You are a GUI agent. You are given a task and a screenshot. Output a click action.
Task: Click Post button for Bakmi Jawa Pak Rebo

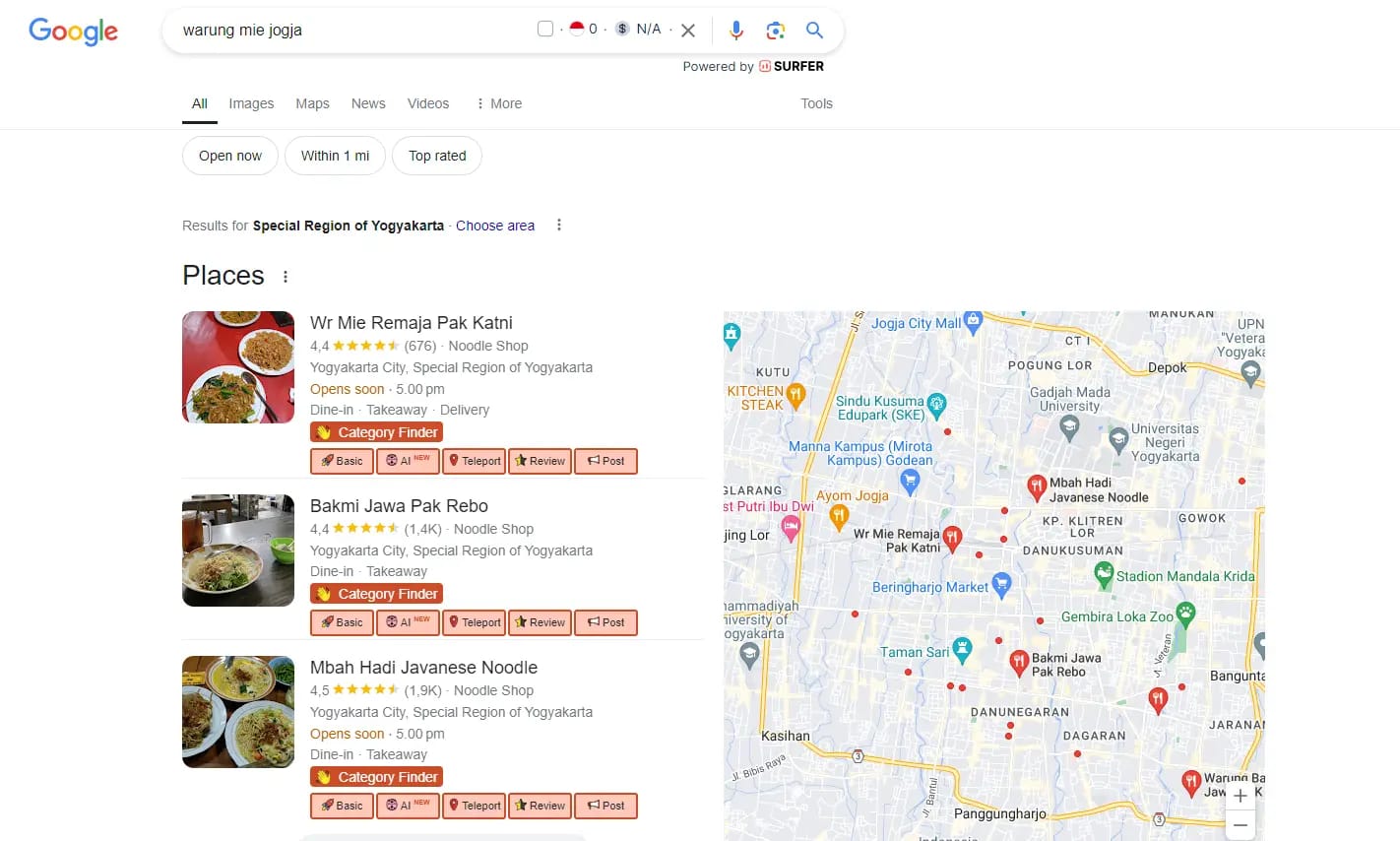pos(605,622)
